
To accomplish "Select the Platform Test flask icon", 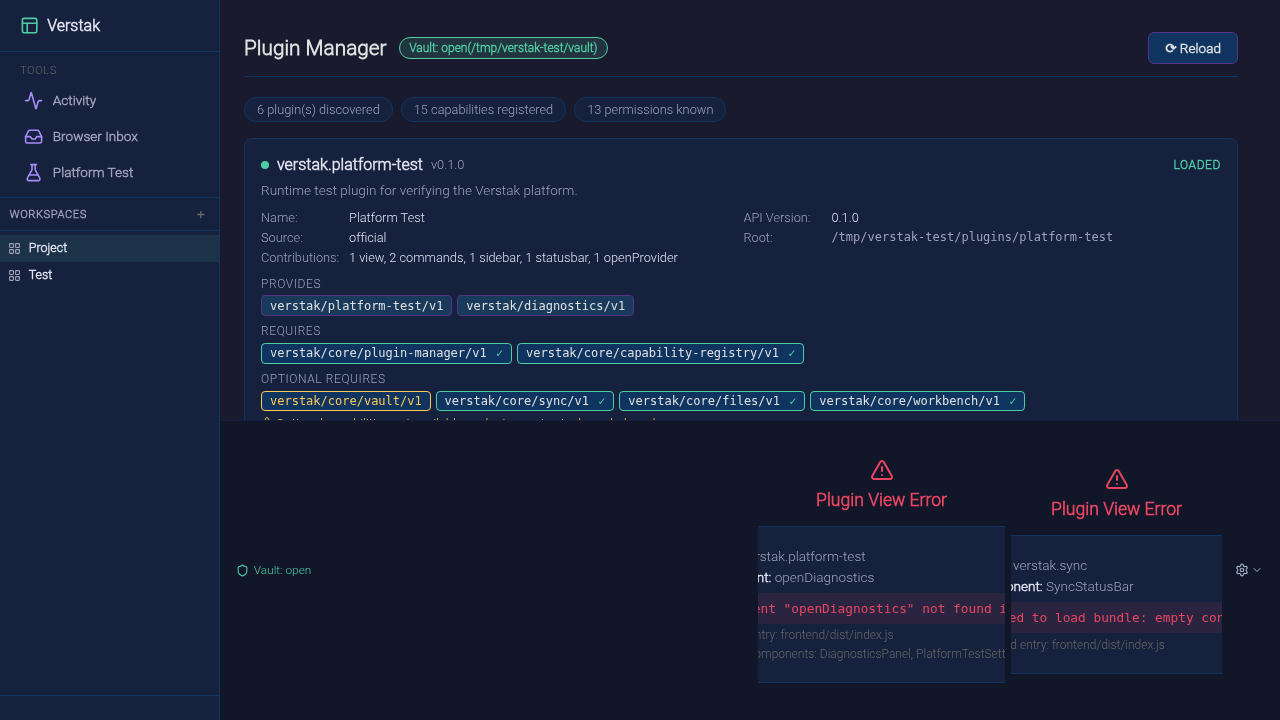I will tap(34, 172).
